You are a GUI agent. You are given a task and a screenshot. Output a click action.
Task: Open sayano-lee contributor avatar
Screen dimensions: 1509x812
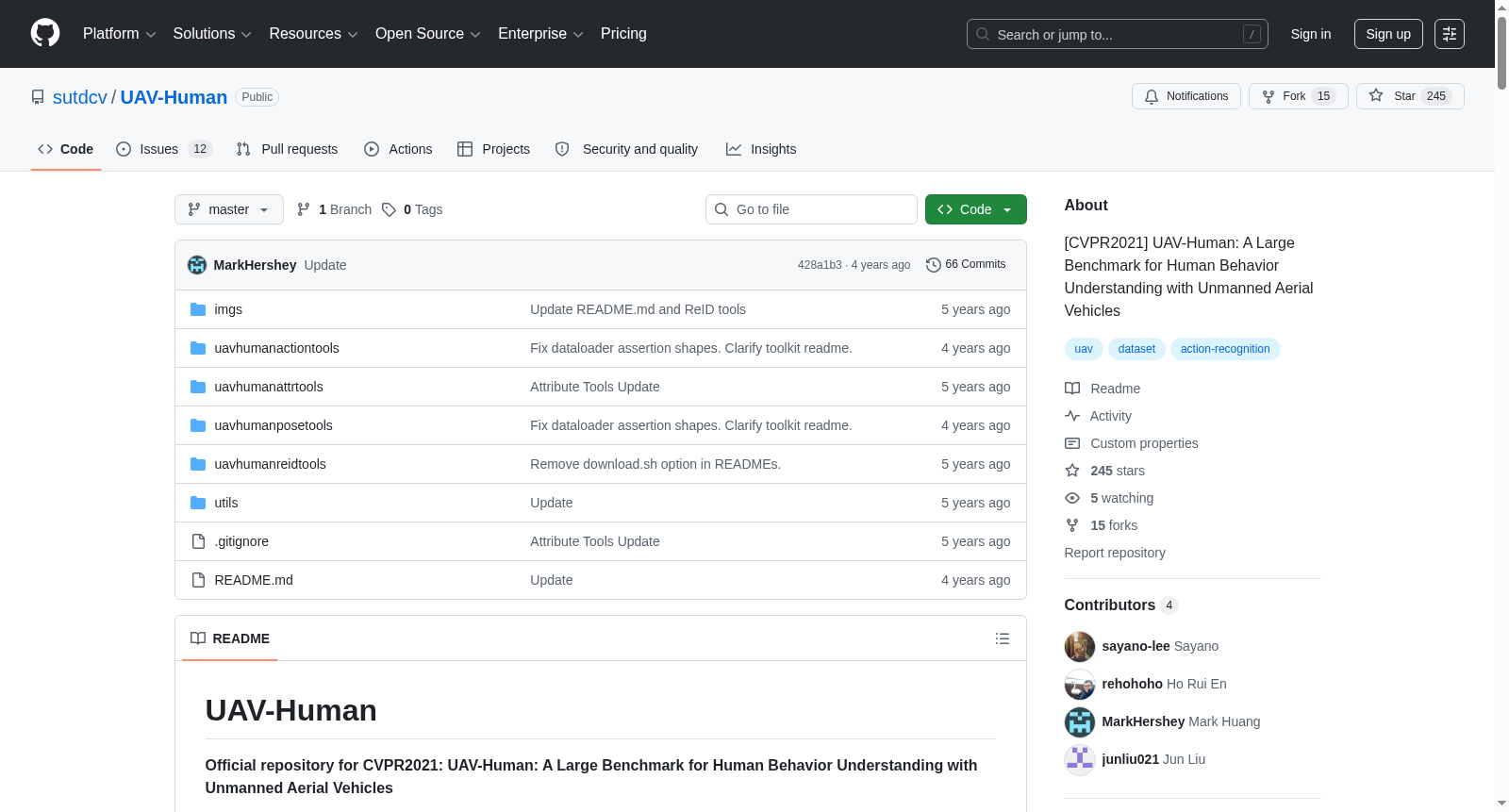[1079, 646]
